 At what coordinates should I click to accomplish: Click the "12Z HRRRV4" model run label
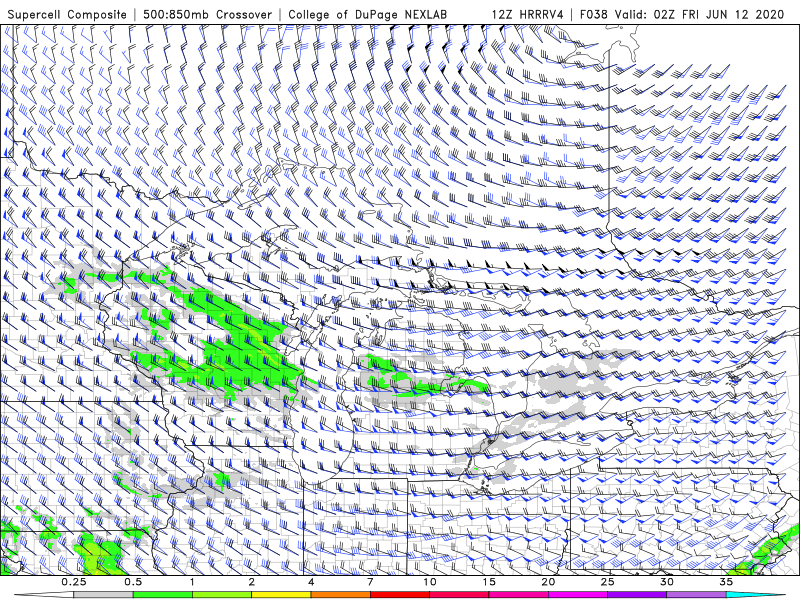click(528, 14)
